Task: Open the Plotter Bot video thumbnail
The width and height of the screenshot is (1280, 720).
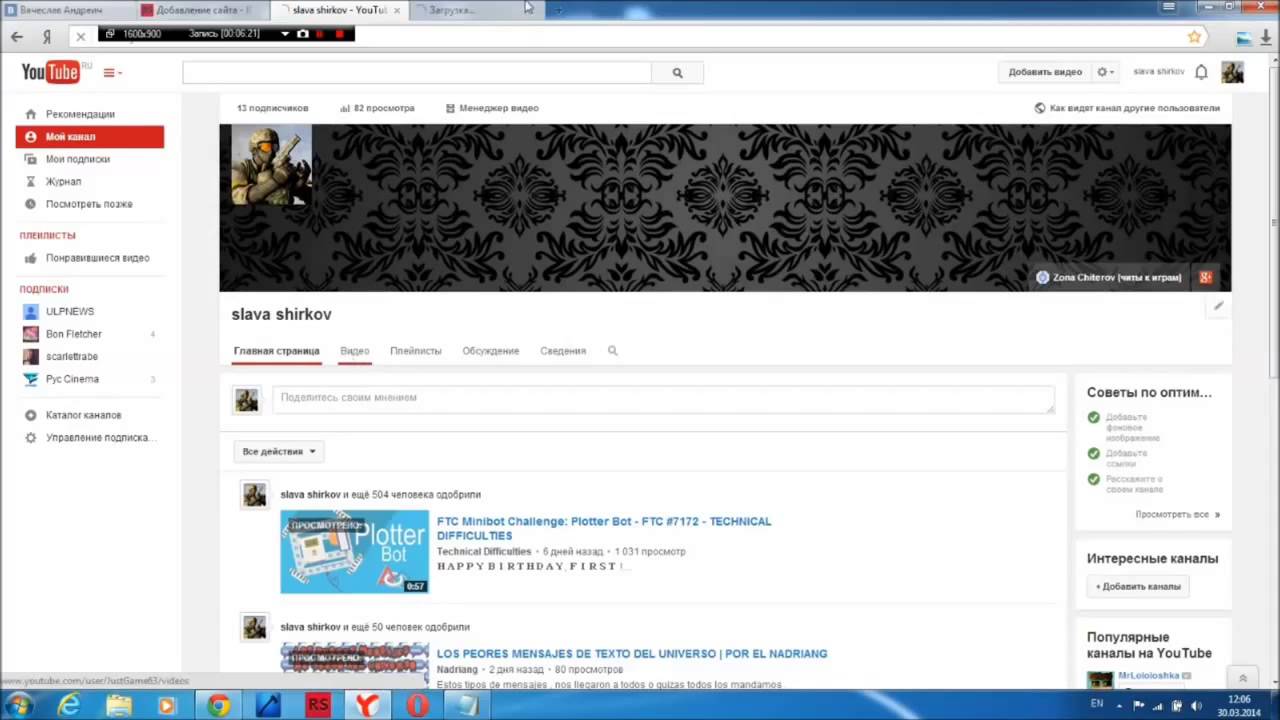Action: click(354, 552)
